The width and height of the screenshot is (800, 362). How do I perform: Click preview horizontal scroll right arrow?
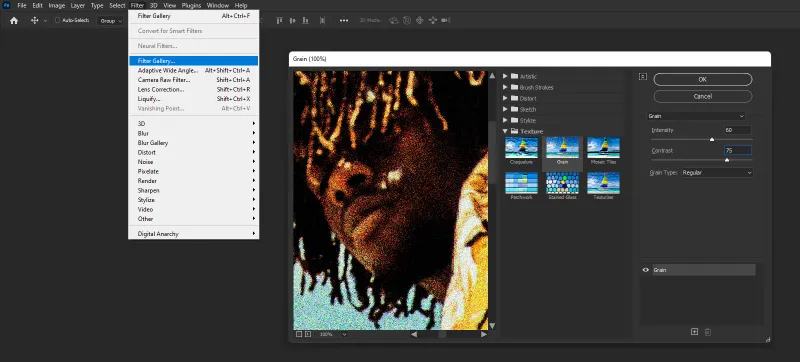coord(484,334)
